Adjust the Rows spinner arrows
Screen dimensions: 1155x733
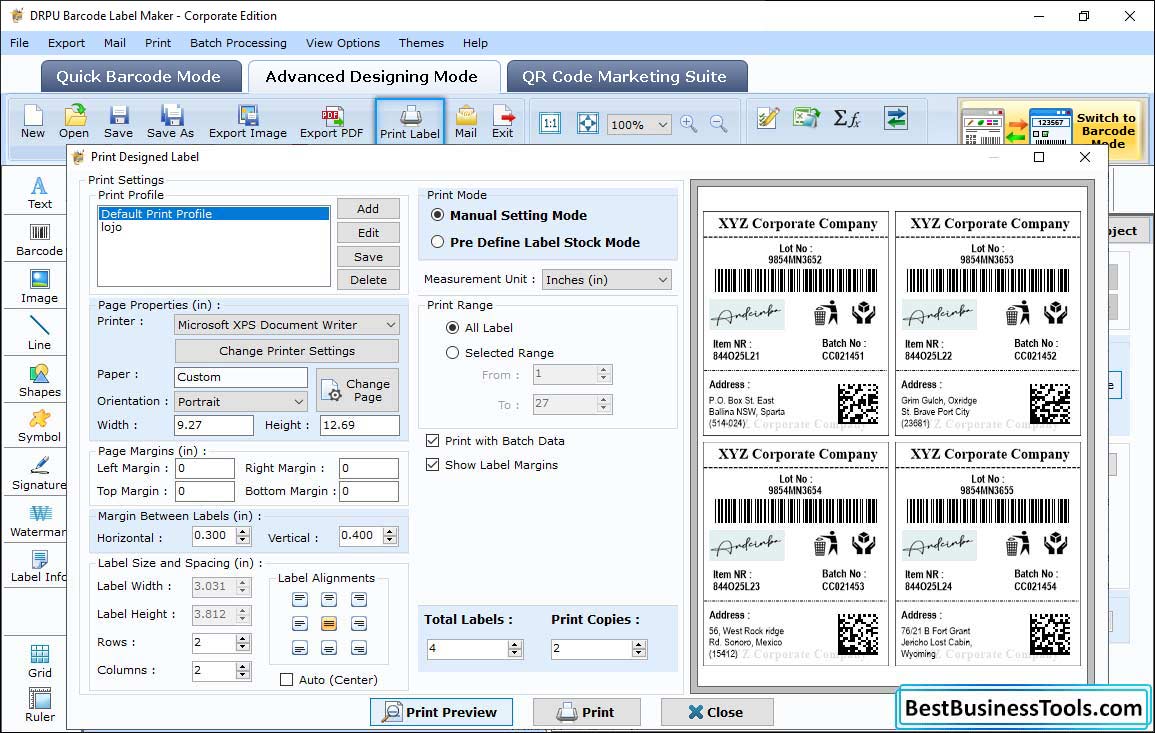pos(243,643)
